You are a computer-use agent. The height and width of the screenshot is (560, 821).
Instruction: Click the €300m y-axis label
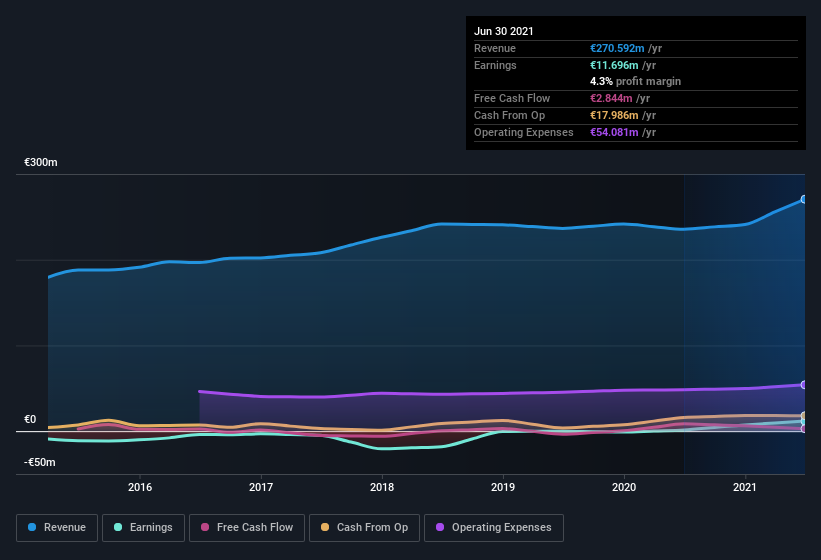(41, 162)
